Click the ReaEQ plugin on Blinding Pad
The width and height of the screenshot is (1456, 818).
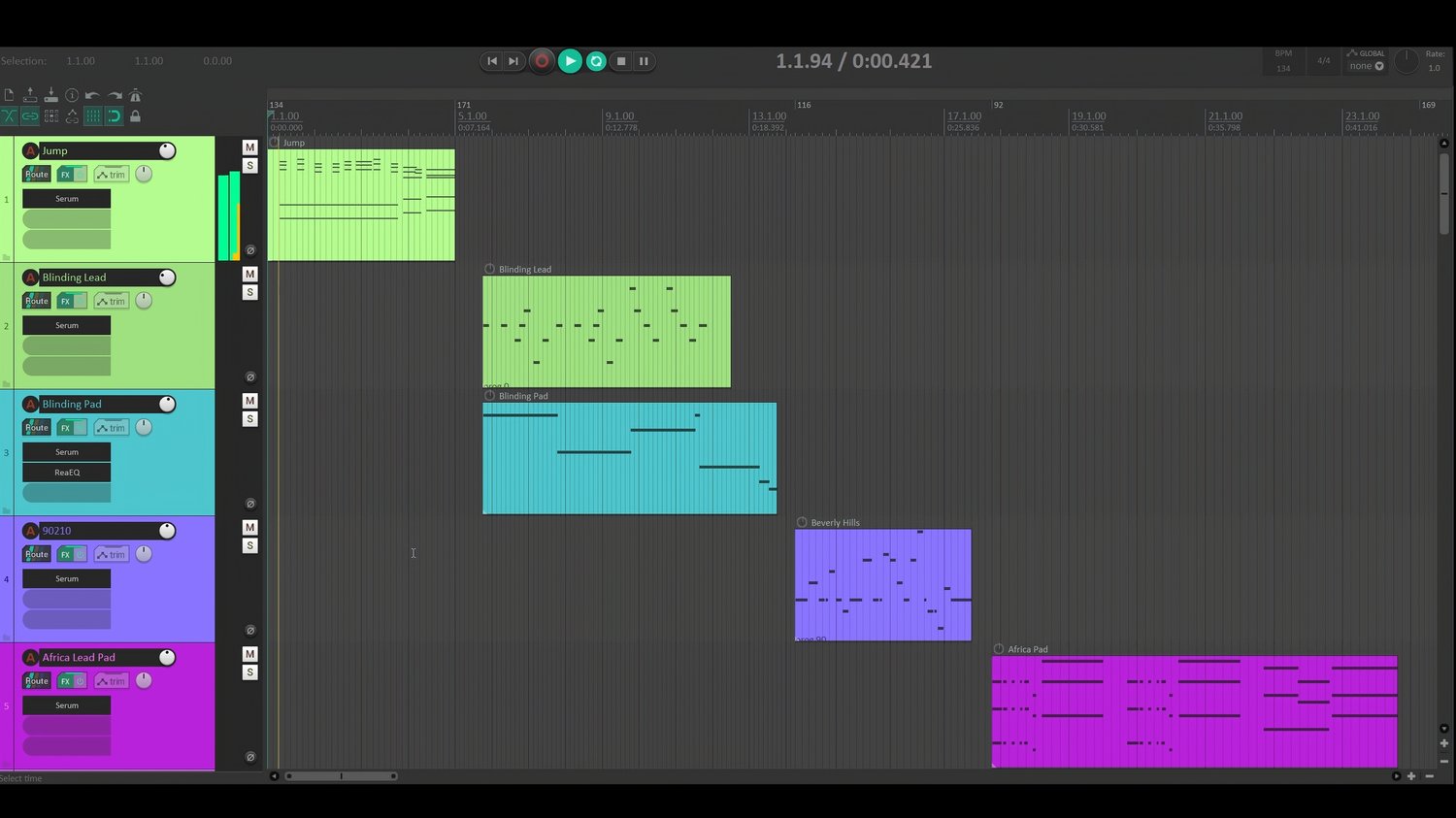67,473
